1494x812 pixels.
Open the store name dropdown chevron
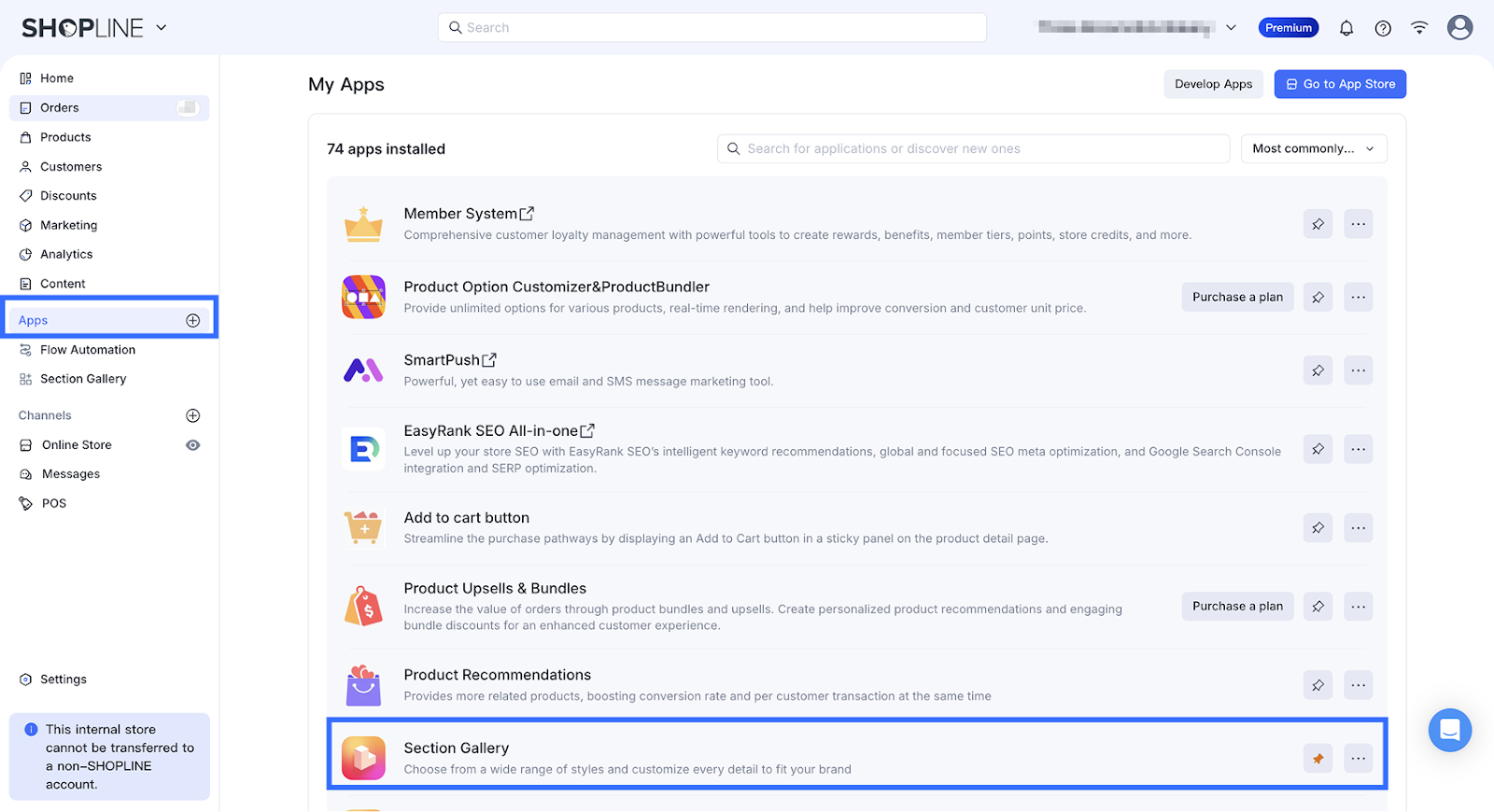coord(1231,28)
